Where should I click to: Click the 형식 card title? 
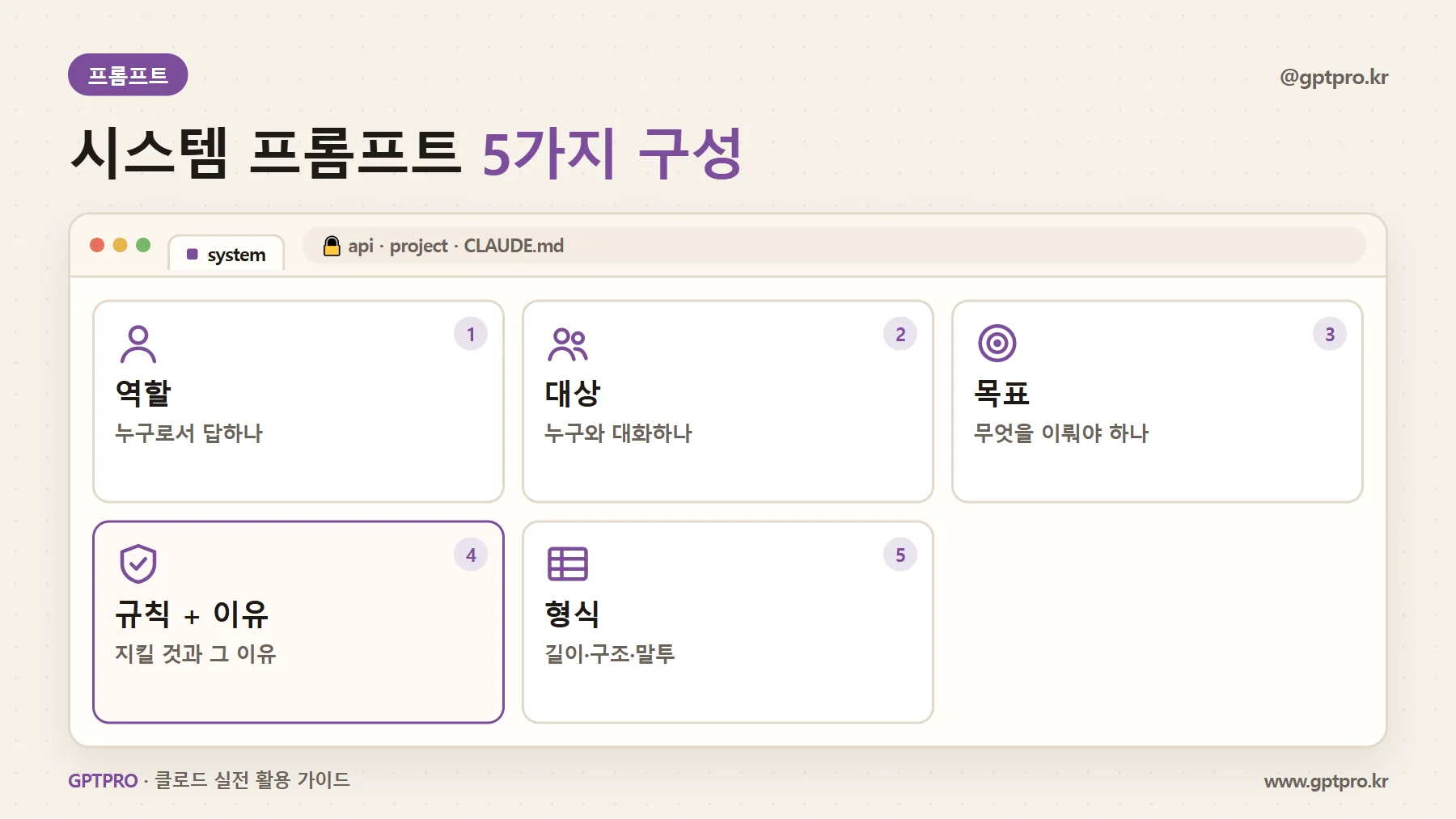[573, 614]
